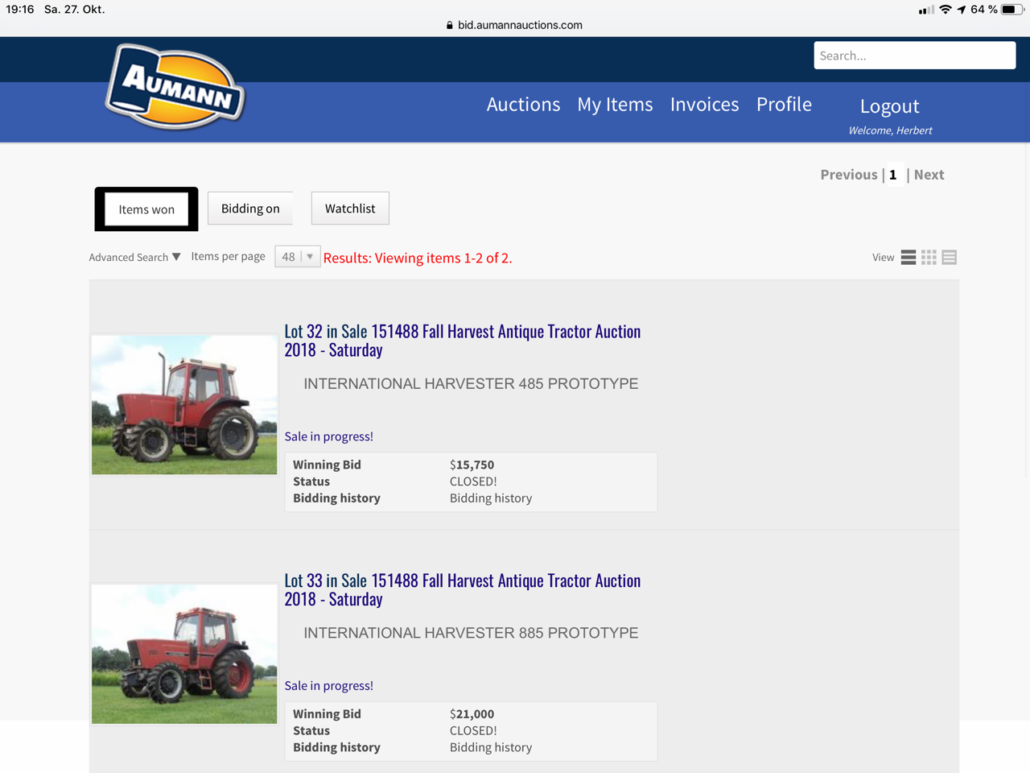Switch to list view icon
The width and height of the screenshot is (1030, 773).
(x=908, y=257)
